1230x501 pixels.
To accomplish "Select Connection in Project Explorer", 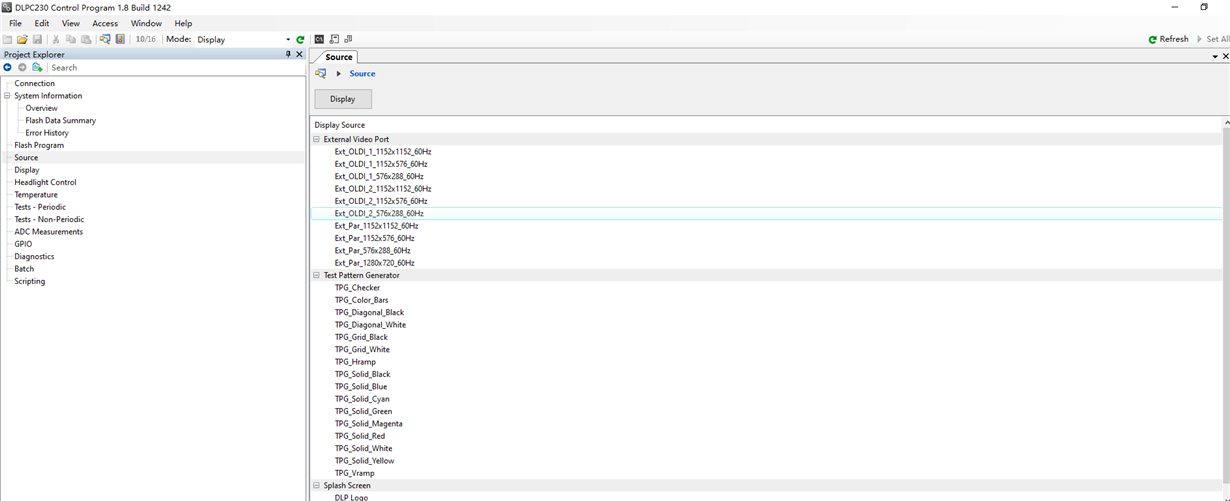I will [35, 83].
